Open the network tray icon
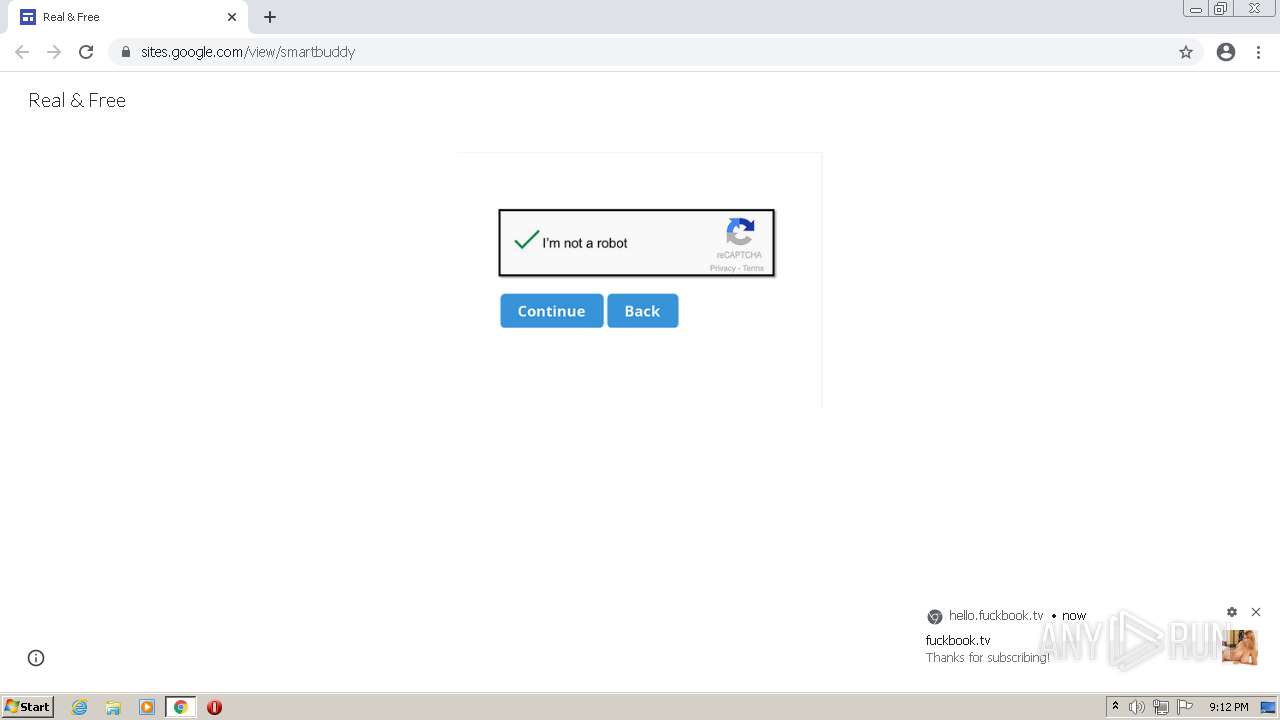This screenshot has width=1280, height=720. tap(1161, 707)
